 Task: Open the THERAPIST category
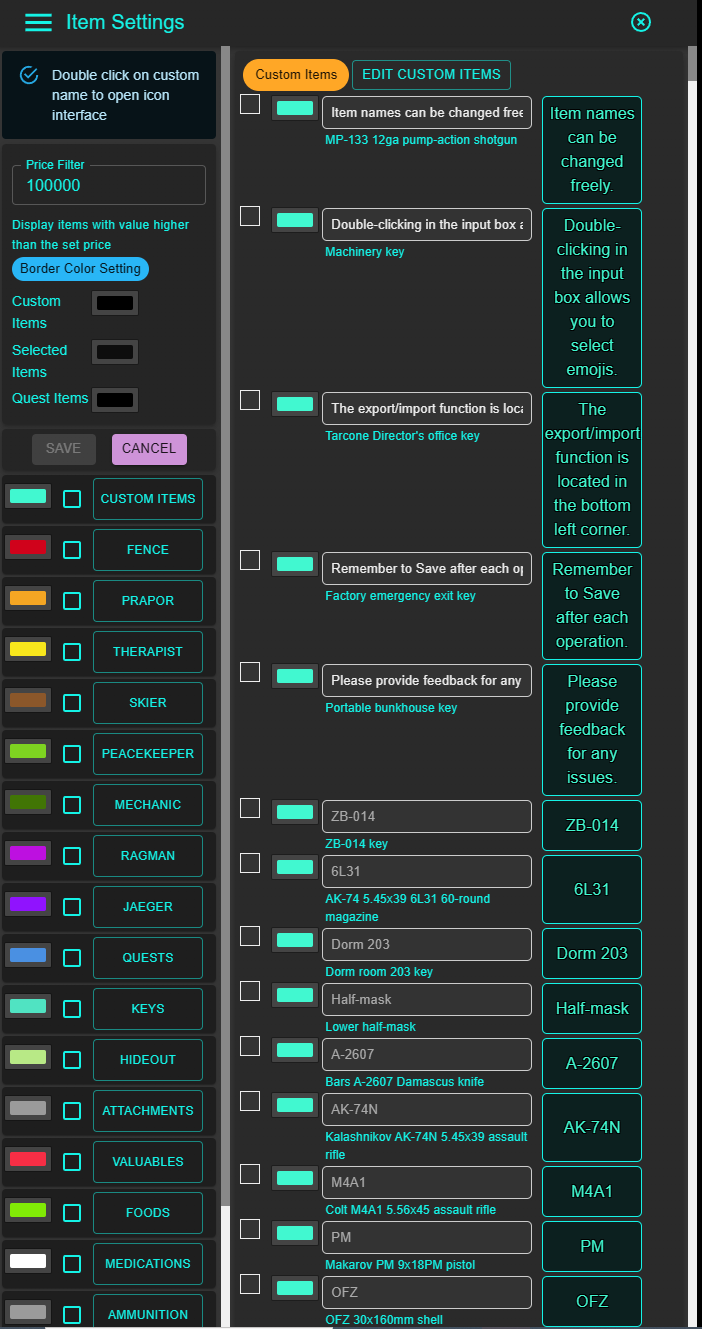[x=148, y=651]
